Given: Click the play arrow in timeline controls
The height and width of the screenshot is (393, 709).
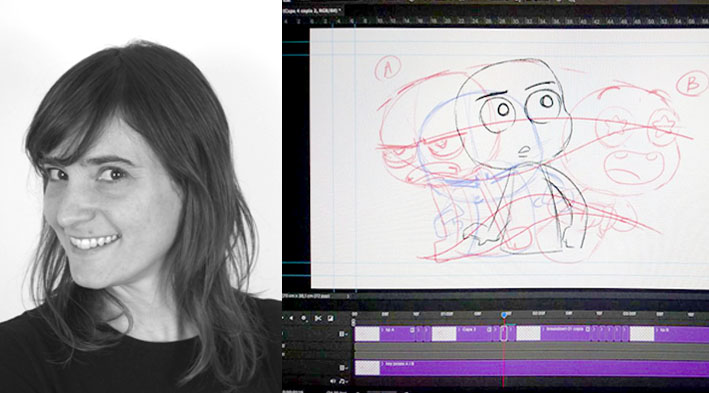Looking at the screenshot, I should tap(291, 318).
